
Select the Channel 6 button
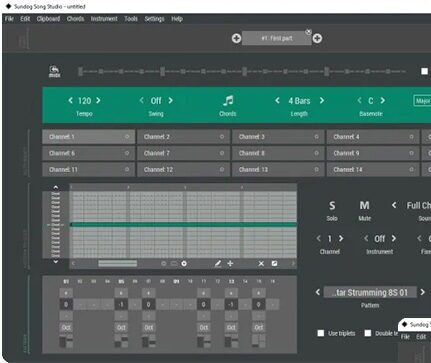pos(89,153)
